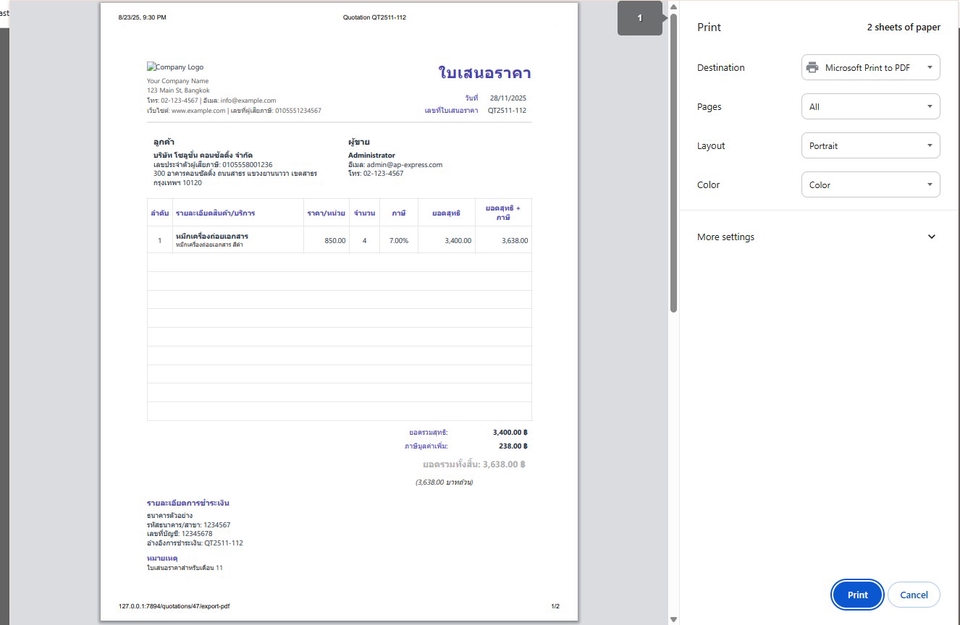Viewport: 960px width, 625px height.
Task: Click the first item row in quotation table
Action: click(x=339, y=240)
